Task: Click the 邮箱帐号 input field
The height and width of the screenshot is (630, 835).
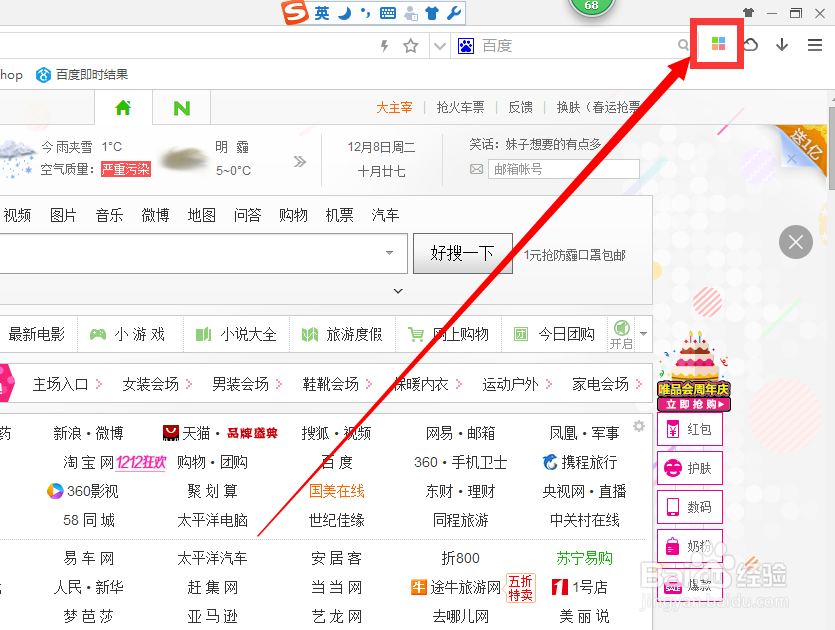Action: pos(563,168)
